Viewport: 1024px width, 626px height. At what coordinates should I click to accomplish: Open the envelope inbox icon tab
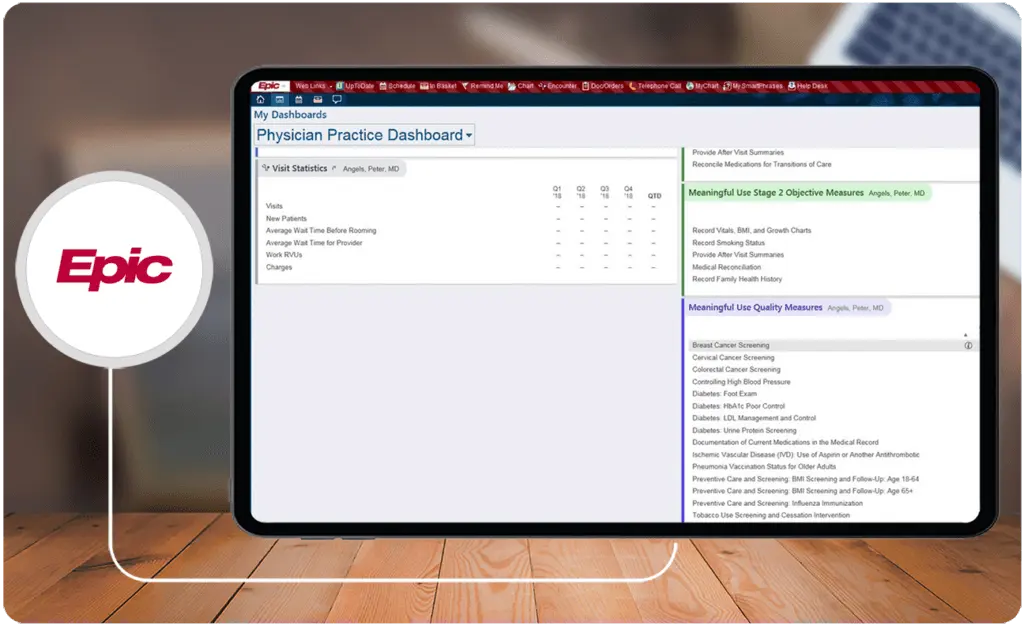(x=317, y=99)
